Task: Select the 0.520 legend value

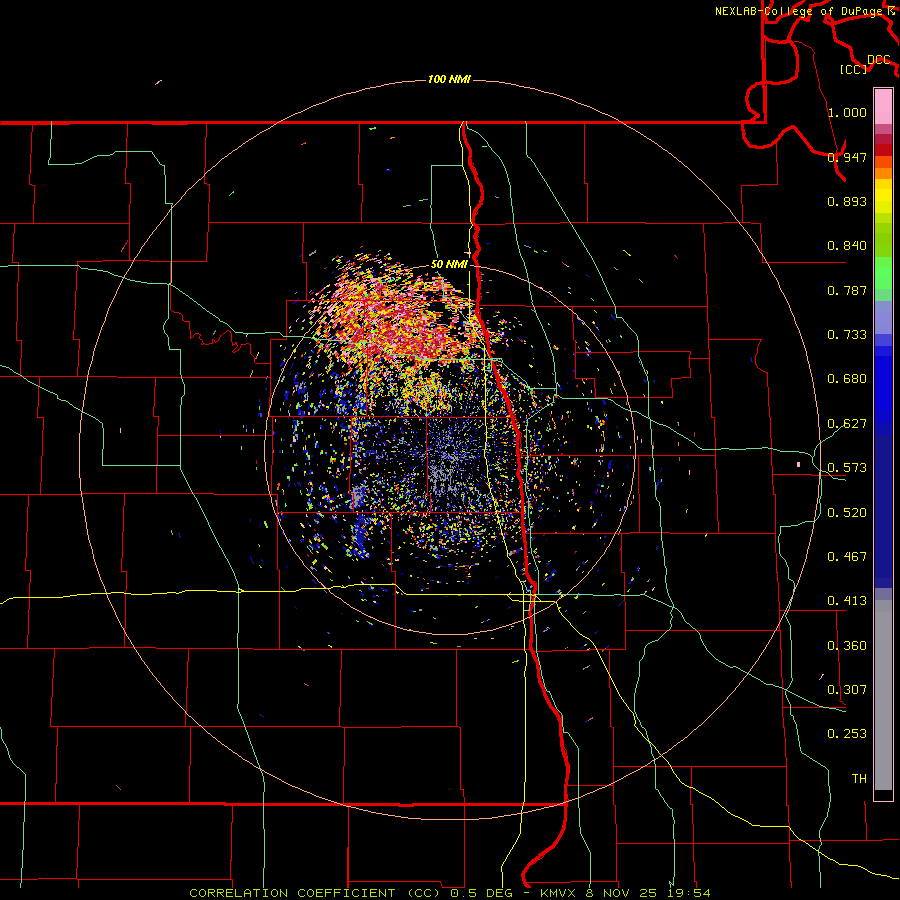Action: click(847, 512)
